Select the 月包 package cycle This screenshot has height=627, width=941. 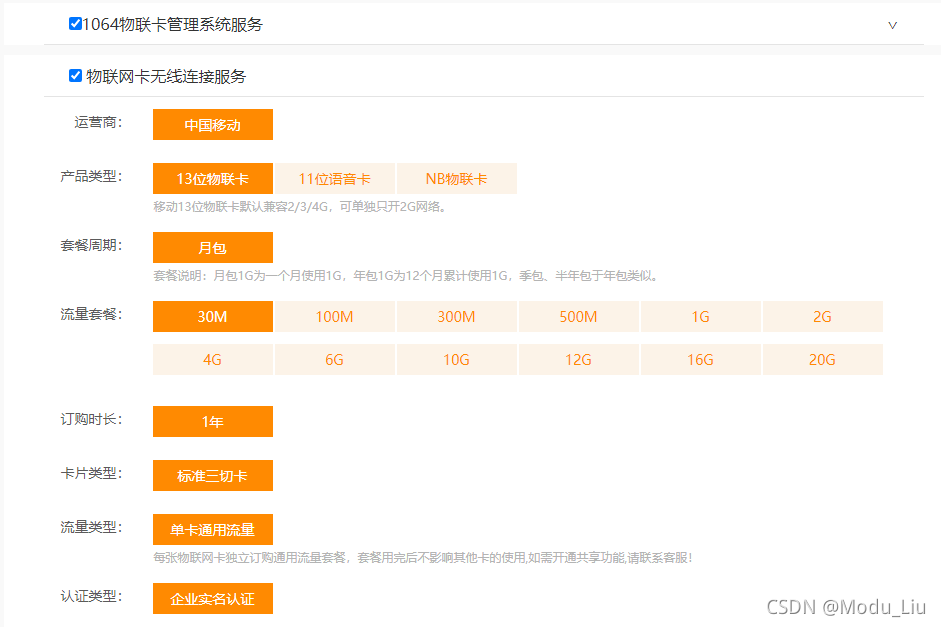[212, 248]
